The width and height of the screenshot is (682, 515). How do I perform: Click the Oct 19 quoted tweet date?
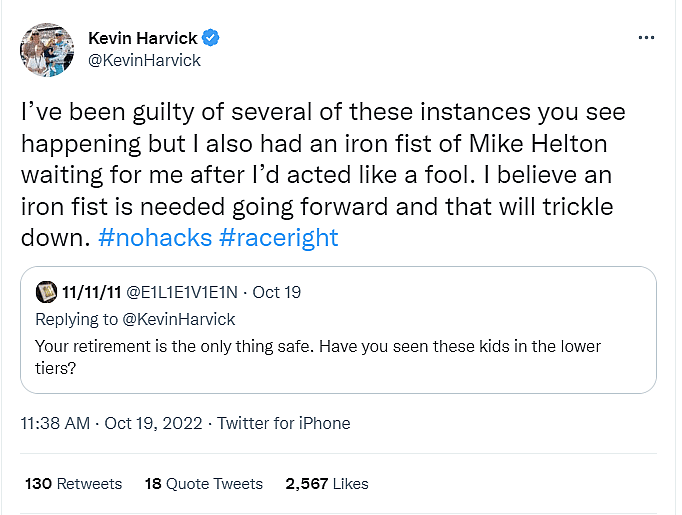pyautogui.click(x=276, y=293)
